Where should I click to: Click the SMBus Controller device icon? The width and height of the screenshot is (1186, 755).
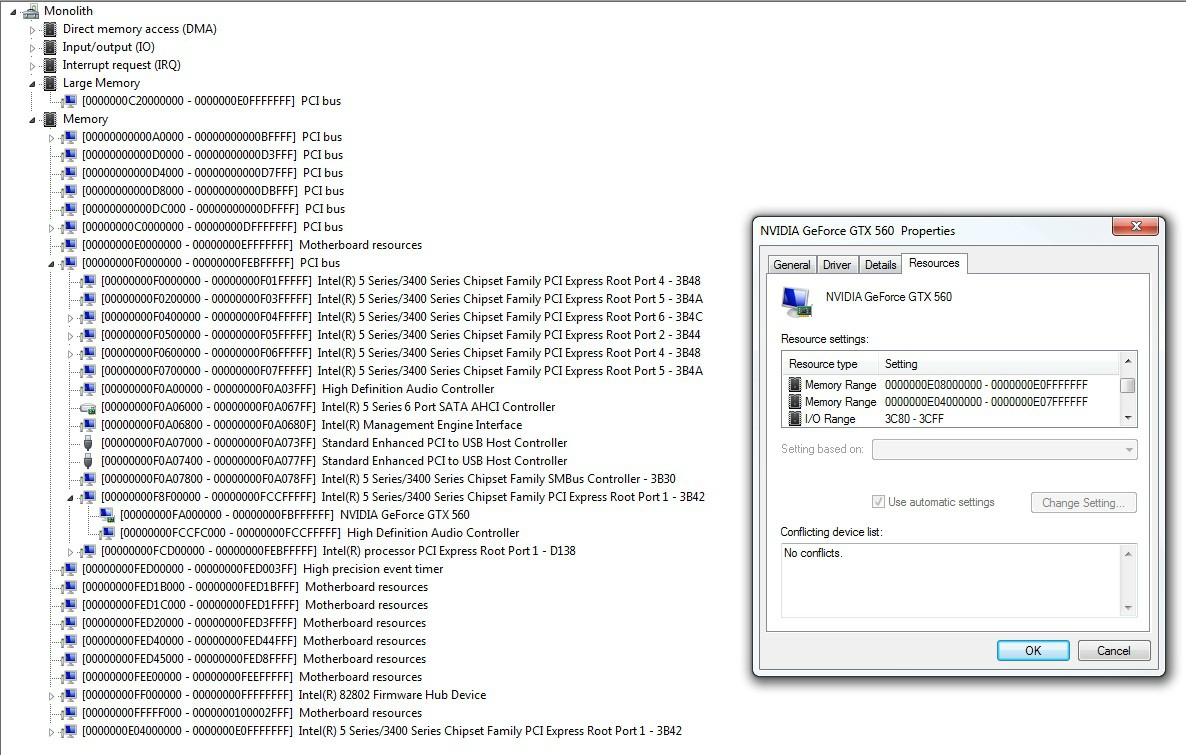pos(88,479)
